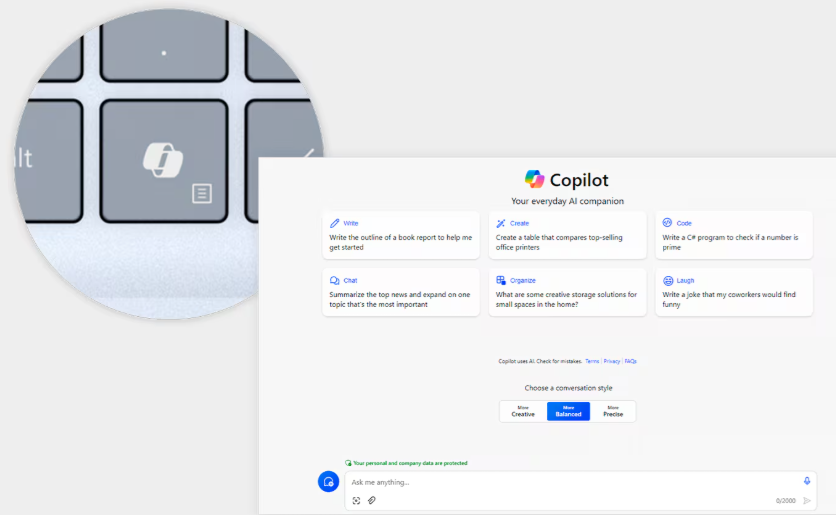Viewport: 836px width, 515px height.
Task: Open the Terms link
Action: coord(592,361)
